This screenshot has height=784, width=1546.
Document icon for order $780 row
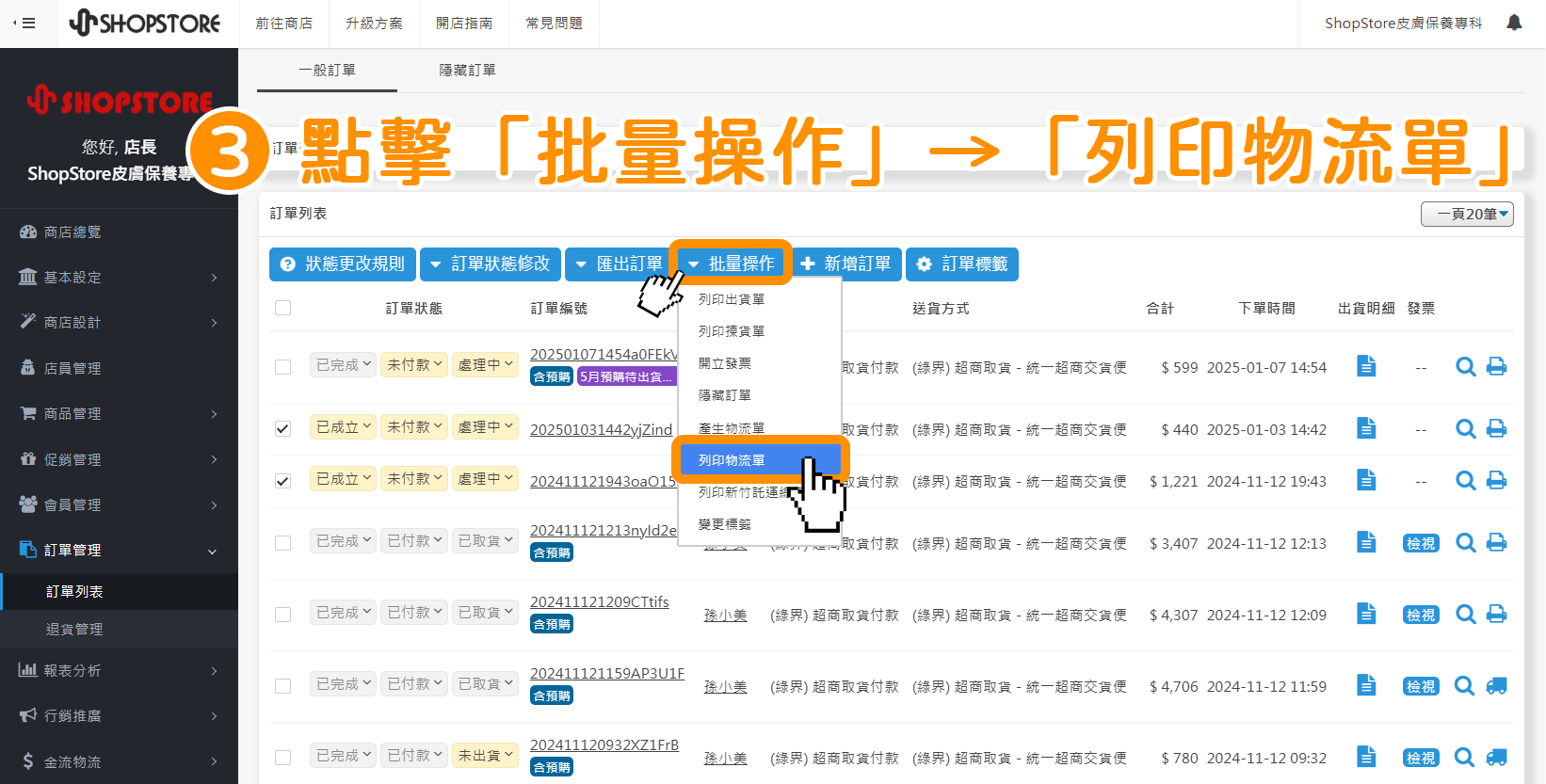tap(1366, 757)
